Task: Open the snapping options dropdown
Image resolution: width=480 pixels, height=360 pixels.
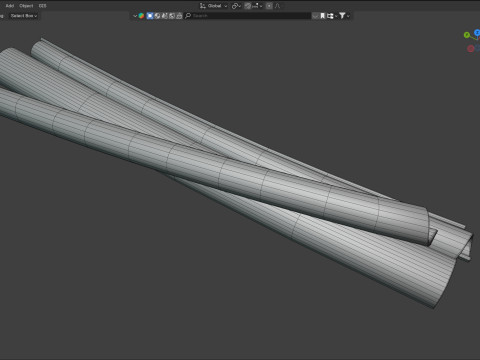Action: click(x=257, y=6)
